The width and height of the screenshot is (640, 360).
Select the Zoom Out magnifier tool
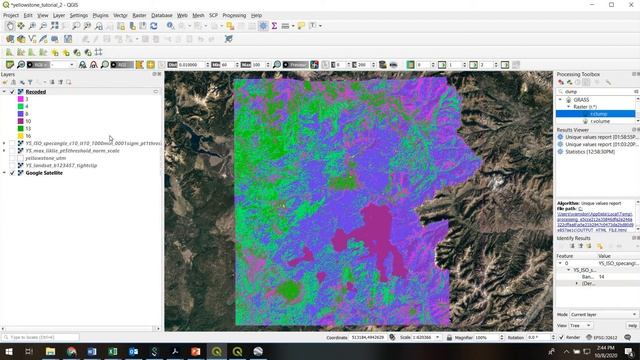[43, 26]
